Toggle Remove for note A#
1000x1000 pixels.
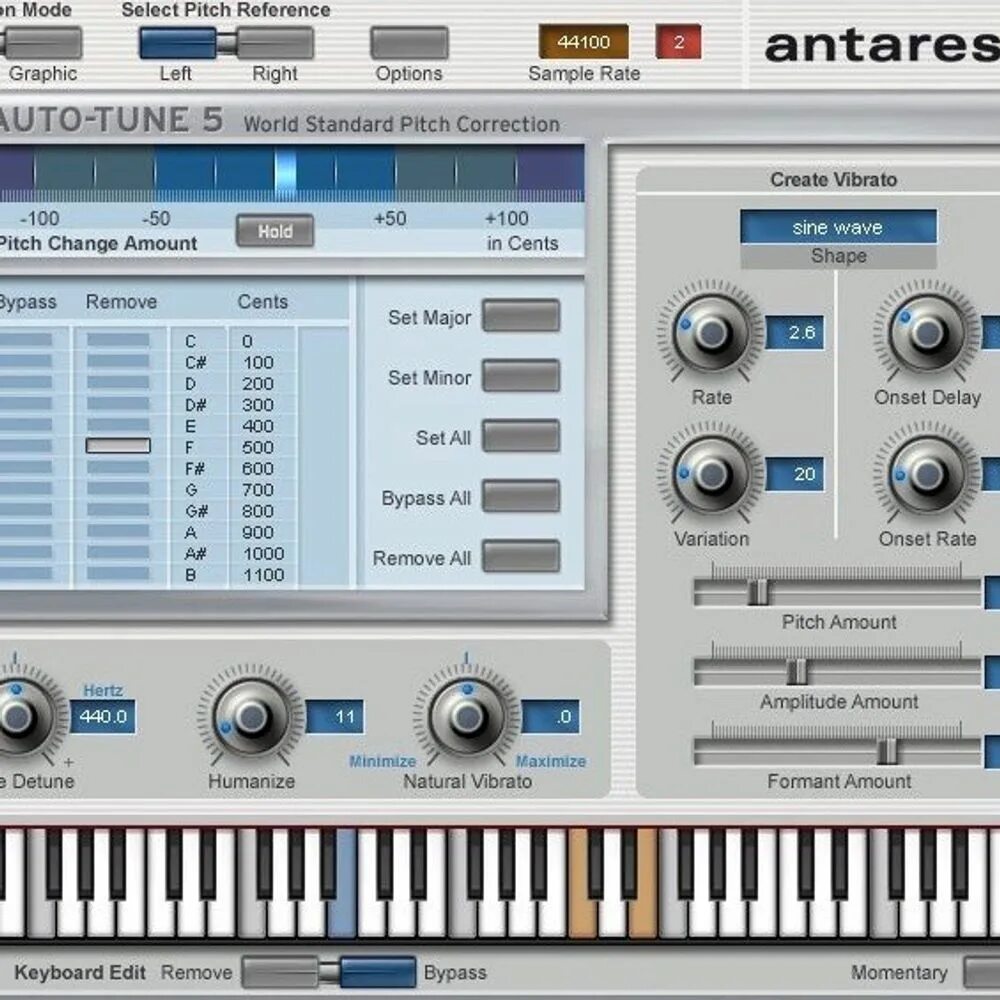(x=118, y=552)
